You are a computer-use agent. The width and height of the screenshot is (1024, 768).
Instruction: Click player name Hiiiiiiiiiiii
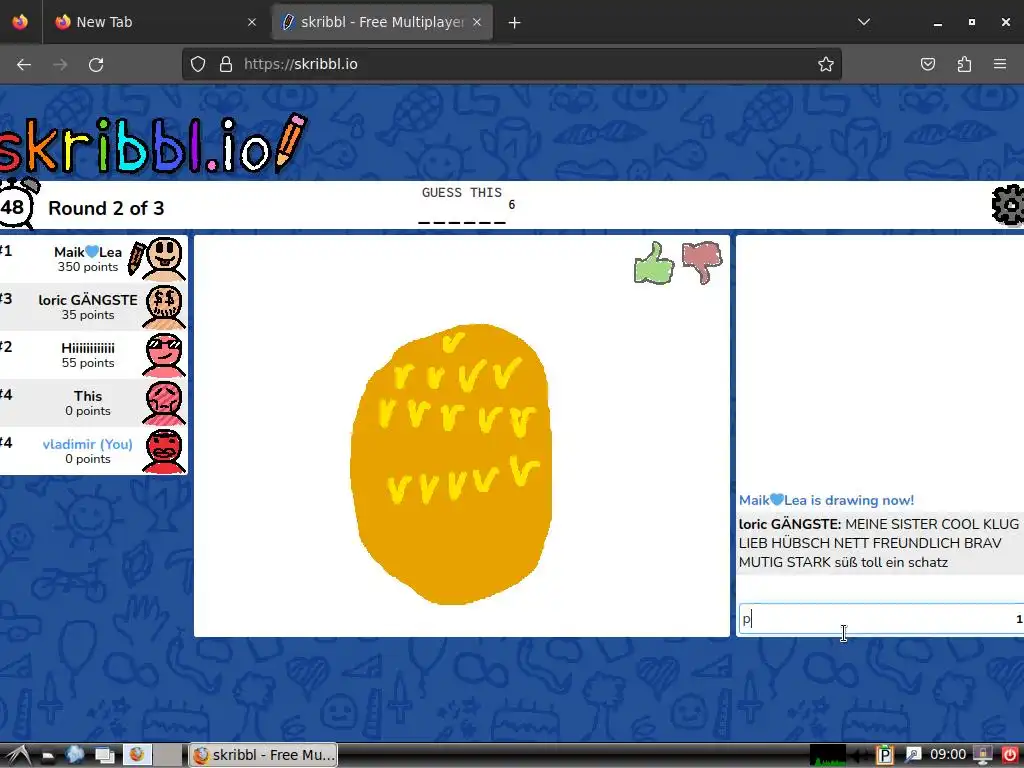tap(88, 348)
